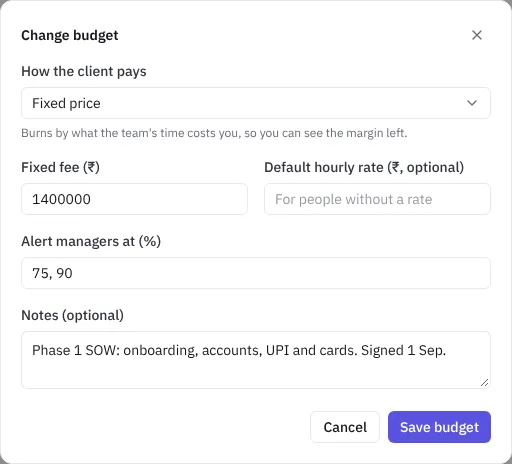This screenshot has height=464, width=512.
Task: Close the Change budget dialog
Action: point(477,35)
